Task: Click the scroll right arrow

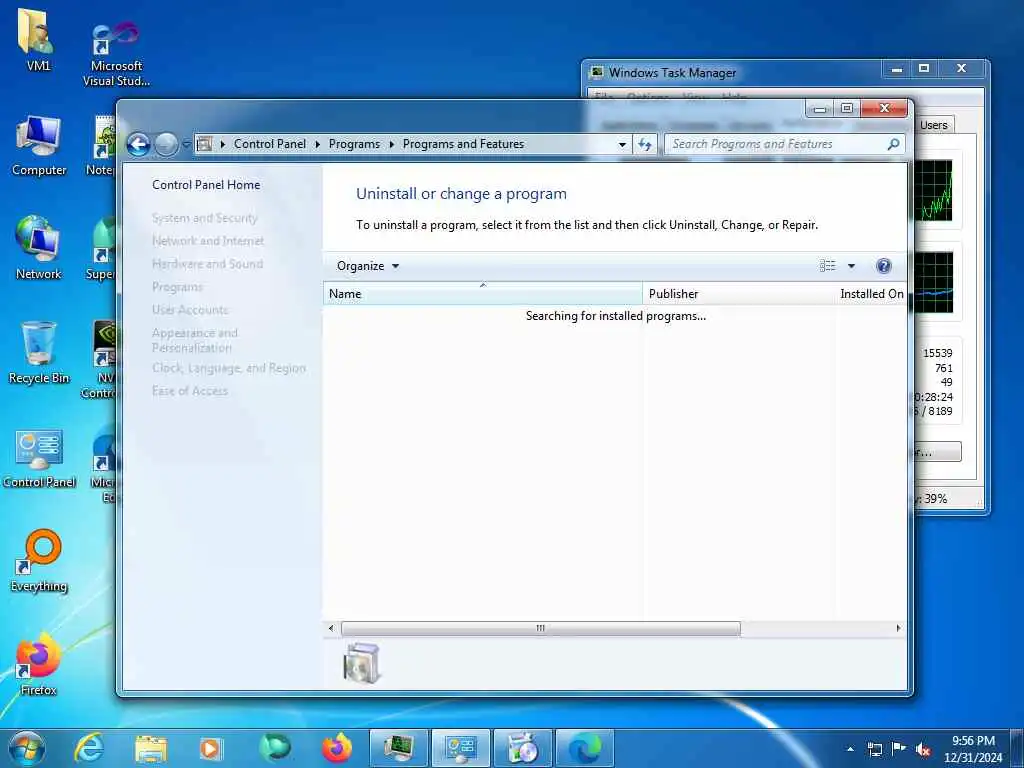Action: point(899,628)
